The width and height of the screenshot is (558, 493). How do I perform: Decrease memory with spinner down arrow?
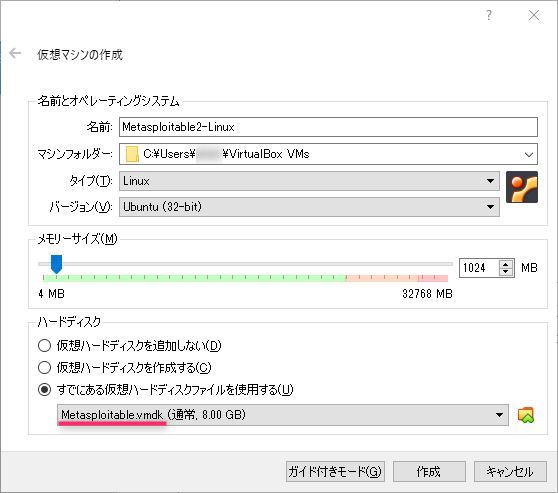[x=505, y=272]
